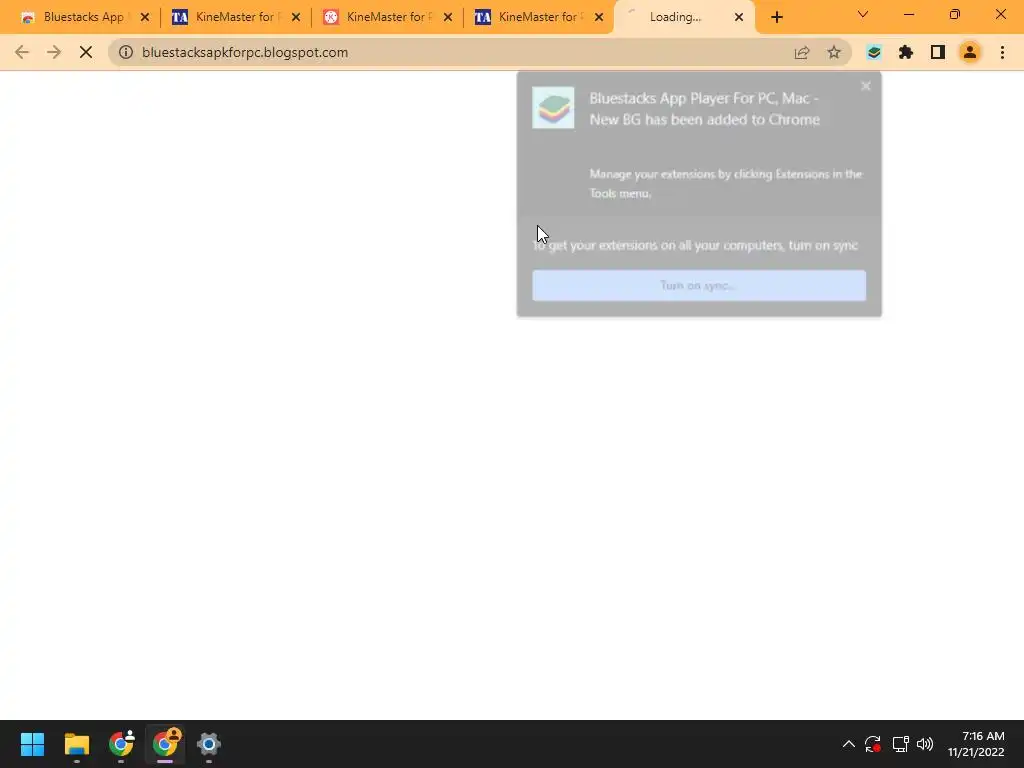Go back to the previous page
The image size is (1024, 768).
coord(22,52)
